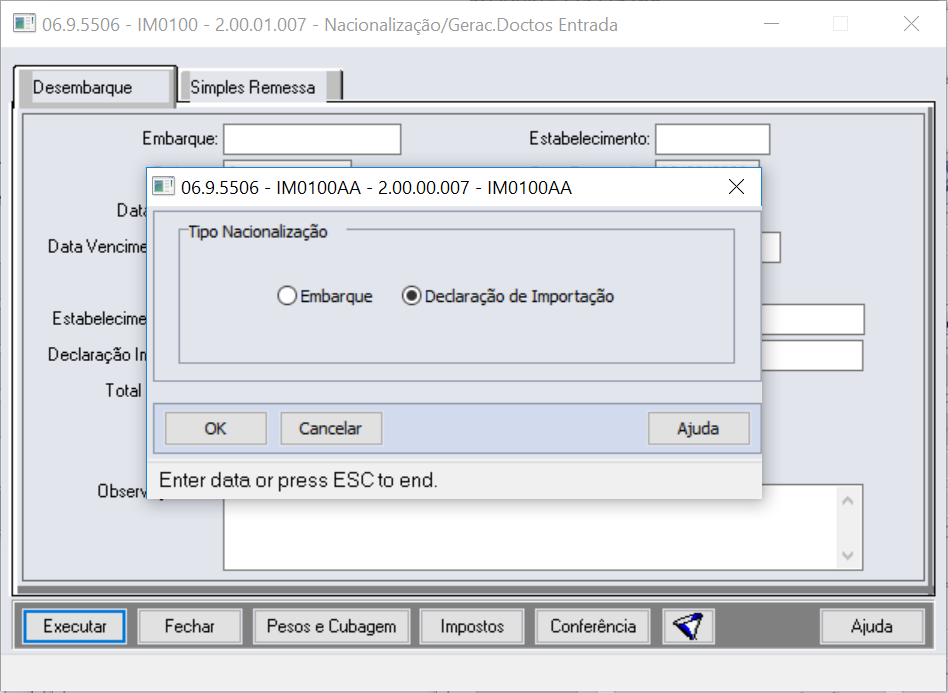Close the main Nacionalização window
Screen dimensions: 948x693
point(911,24)
